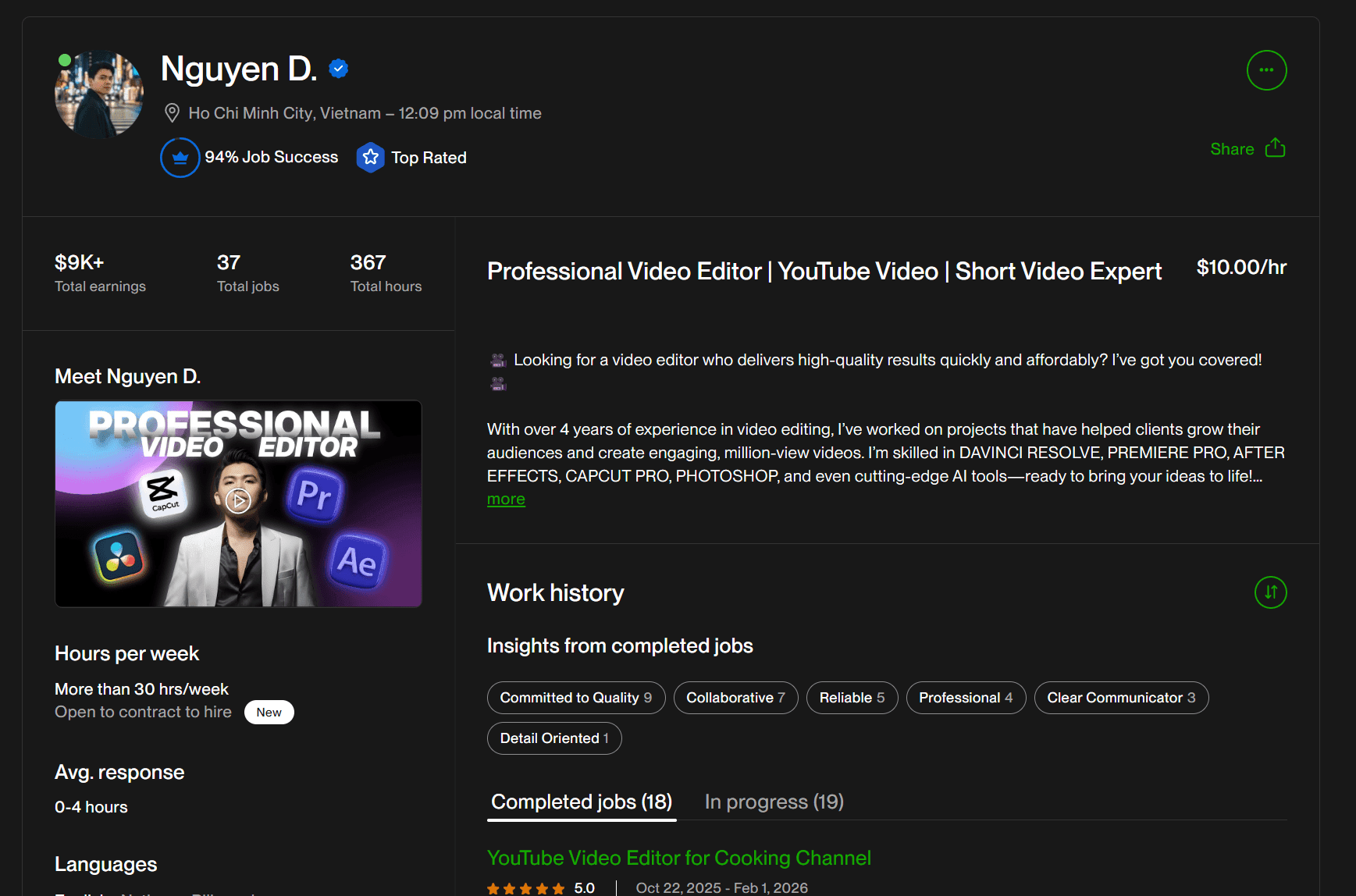This screenshot has height=896, width=1356.
Task: Switch to the Completed jobs tab
Action: coord(582,802)
